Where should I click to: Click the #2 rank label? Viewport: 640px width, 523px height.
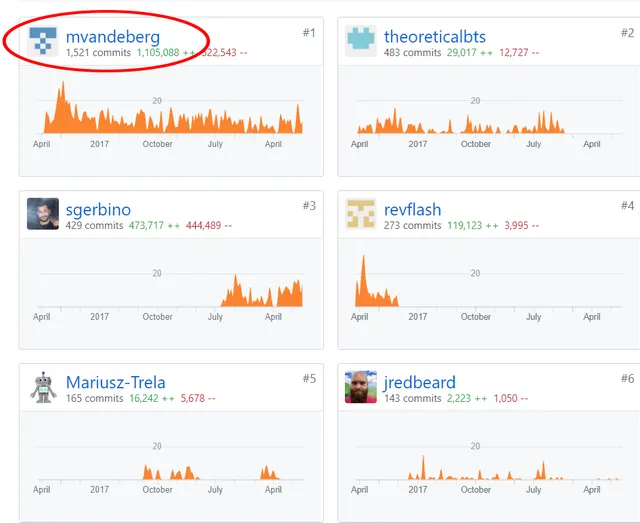(627, 33)
